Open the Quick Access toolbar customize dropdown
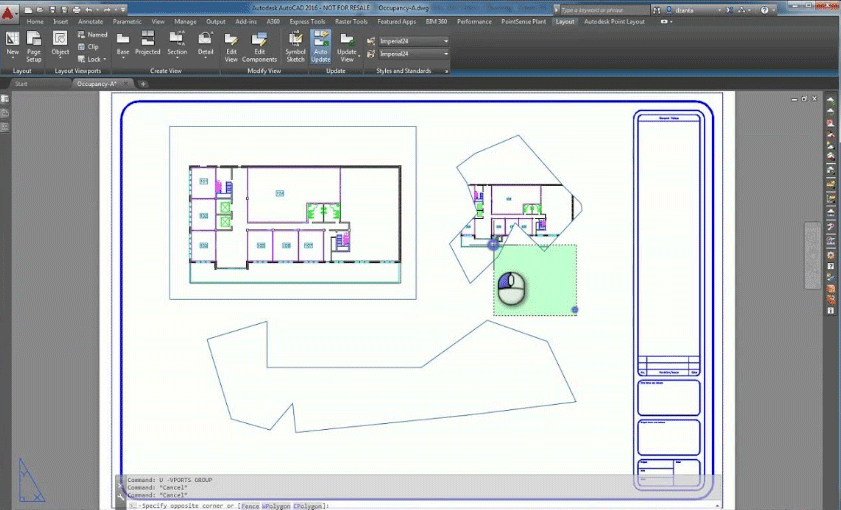 [123, 10]
